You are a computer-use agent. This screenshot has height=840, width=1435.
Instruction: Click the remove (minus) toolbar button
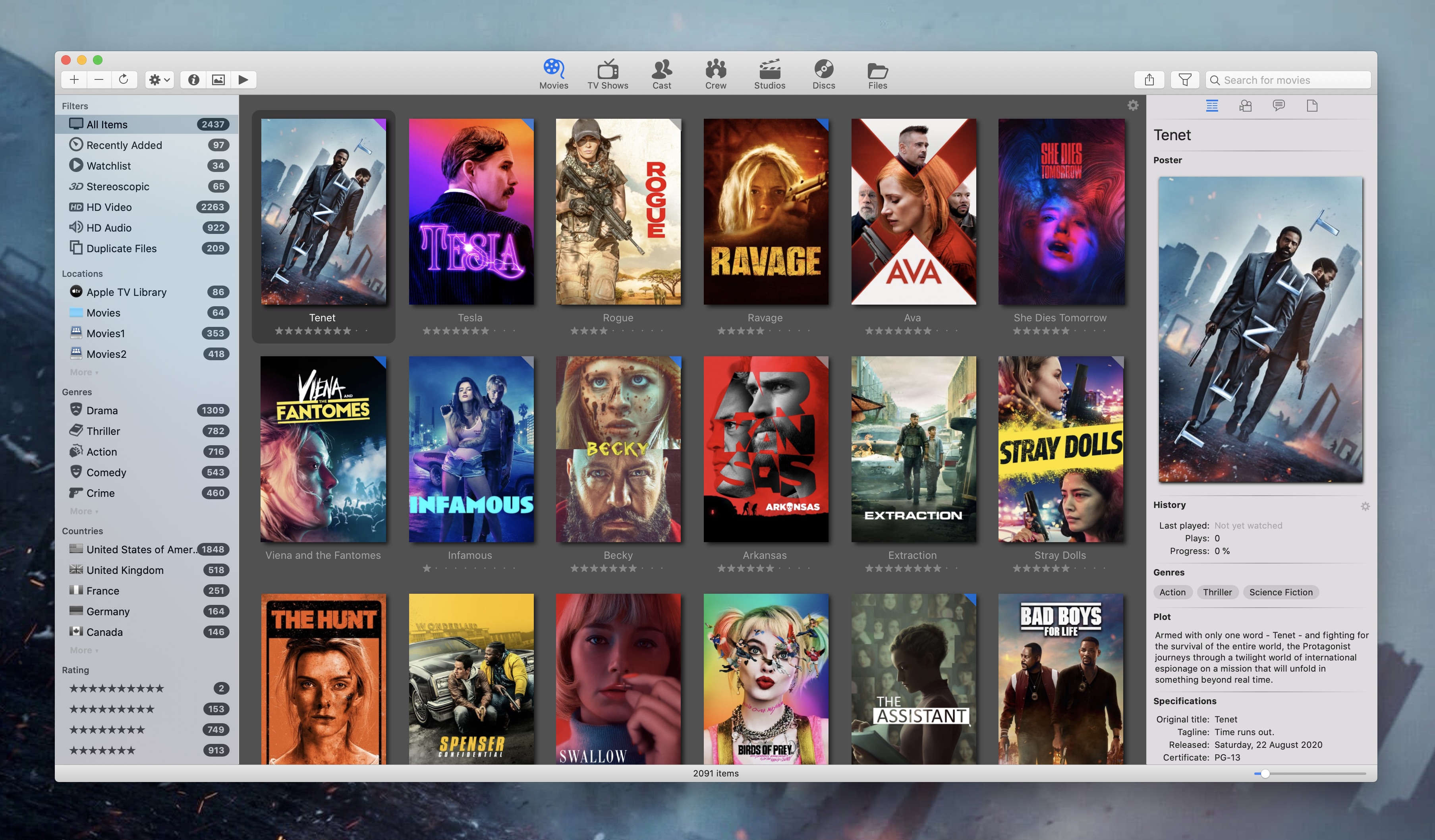click(99, 80)
